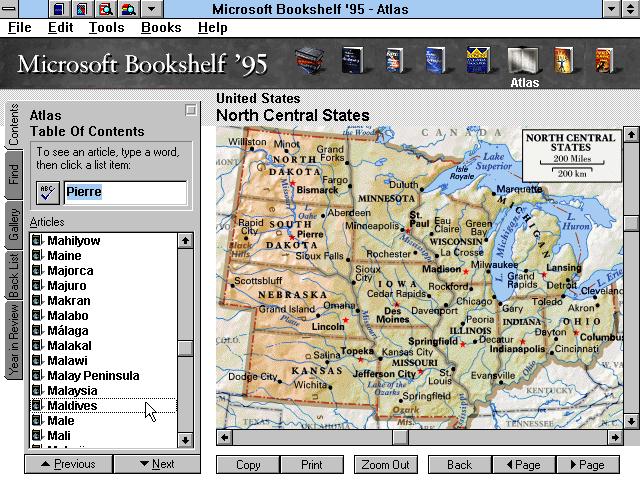Viewport: 640px width, 480px height.
Task: Click the Previous button
Action: click(69, 464)
